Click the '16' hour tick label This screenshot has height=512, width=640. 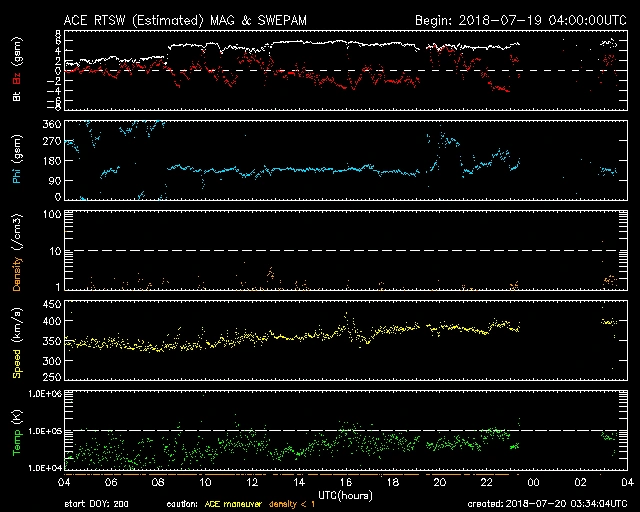(346, 483)
